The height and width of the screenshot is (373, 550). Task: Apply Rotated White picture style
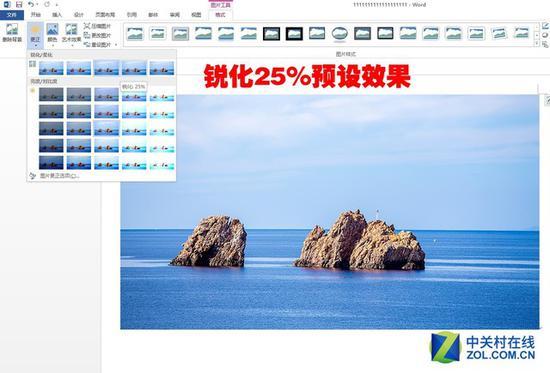499,34
